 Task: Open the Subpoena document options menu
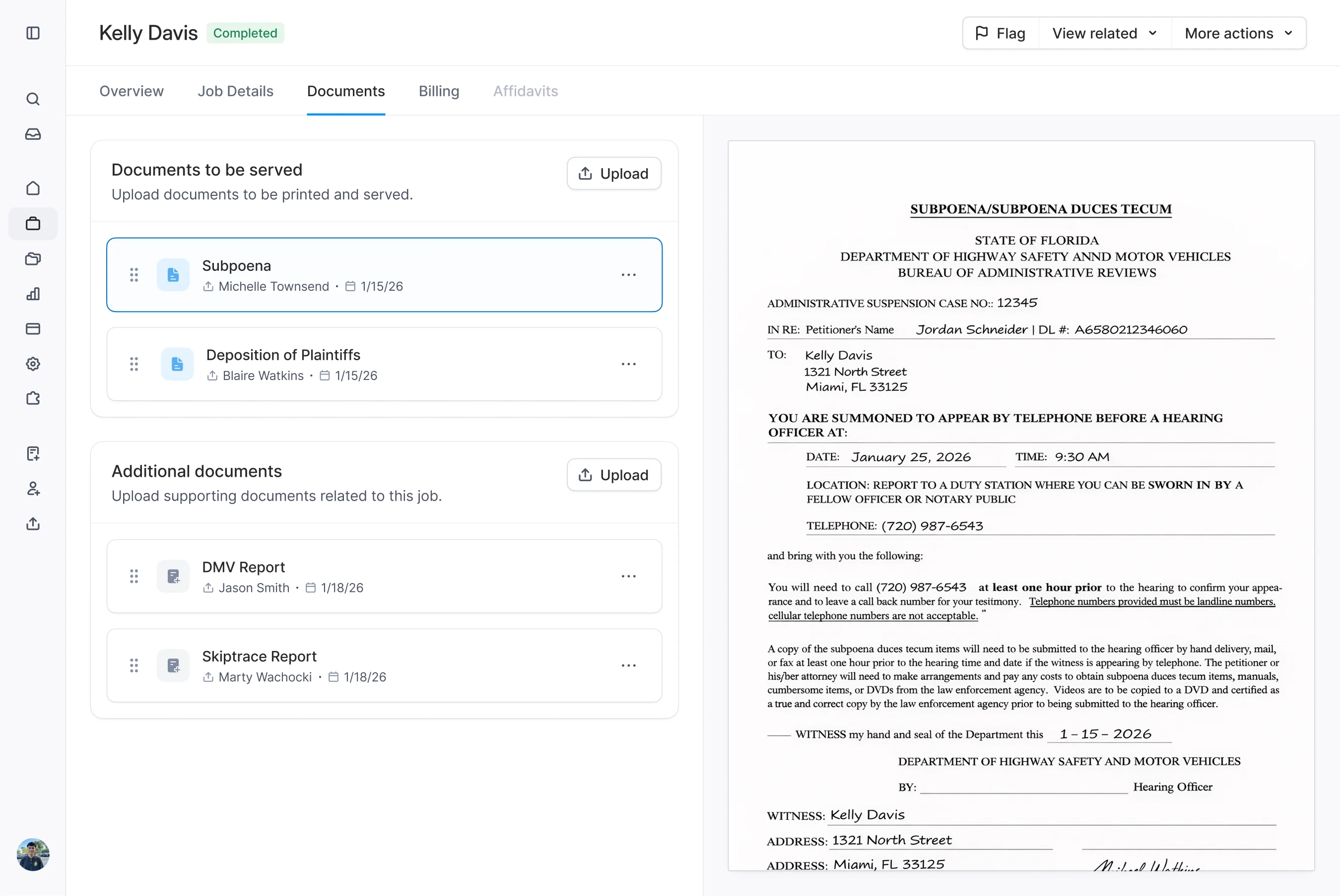(628, 275)
